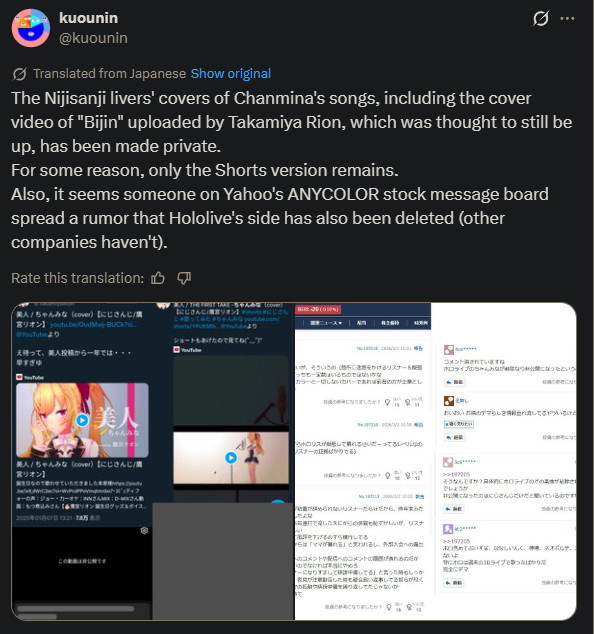Open the @kuounin handle
Viewport: 594px width, 634px height.
click(93, 38)
